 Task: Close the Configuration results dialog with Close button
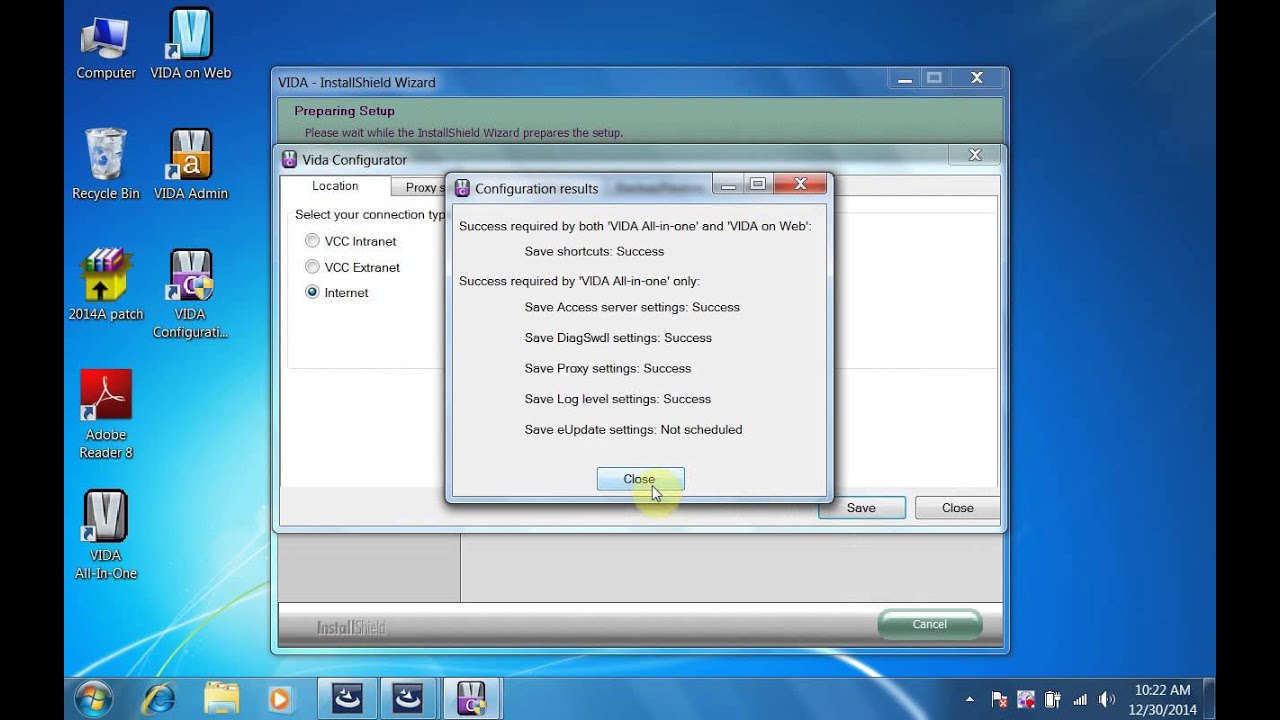click(x=640, y=479)
